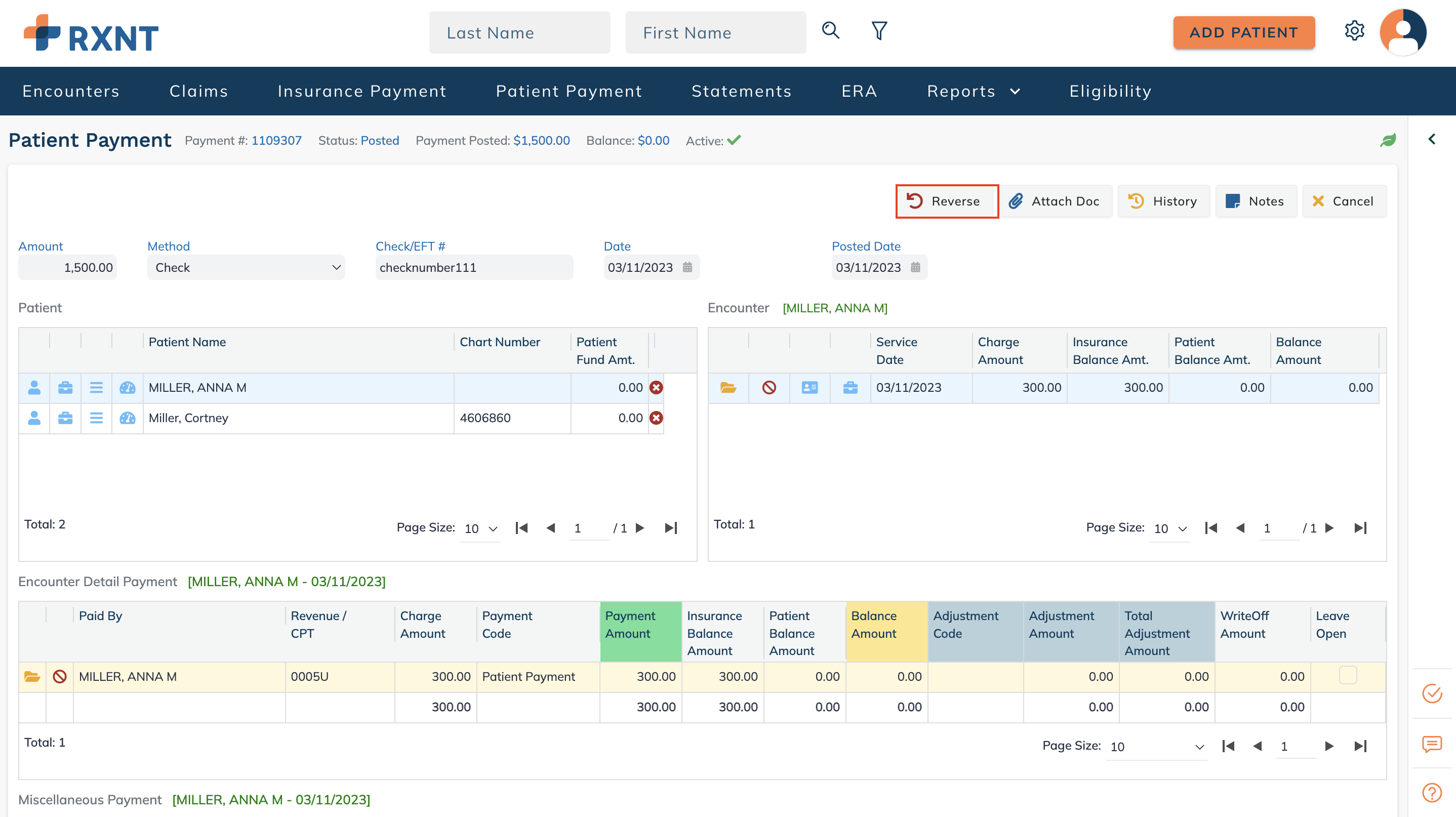1456x817 pixels.
Task: Open settings gear icon
Action: (x=1354, y=30)
